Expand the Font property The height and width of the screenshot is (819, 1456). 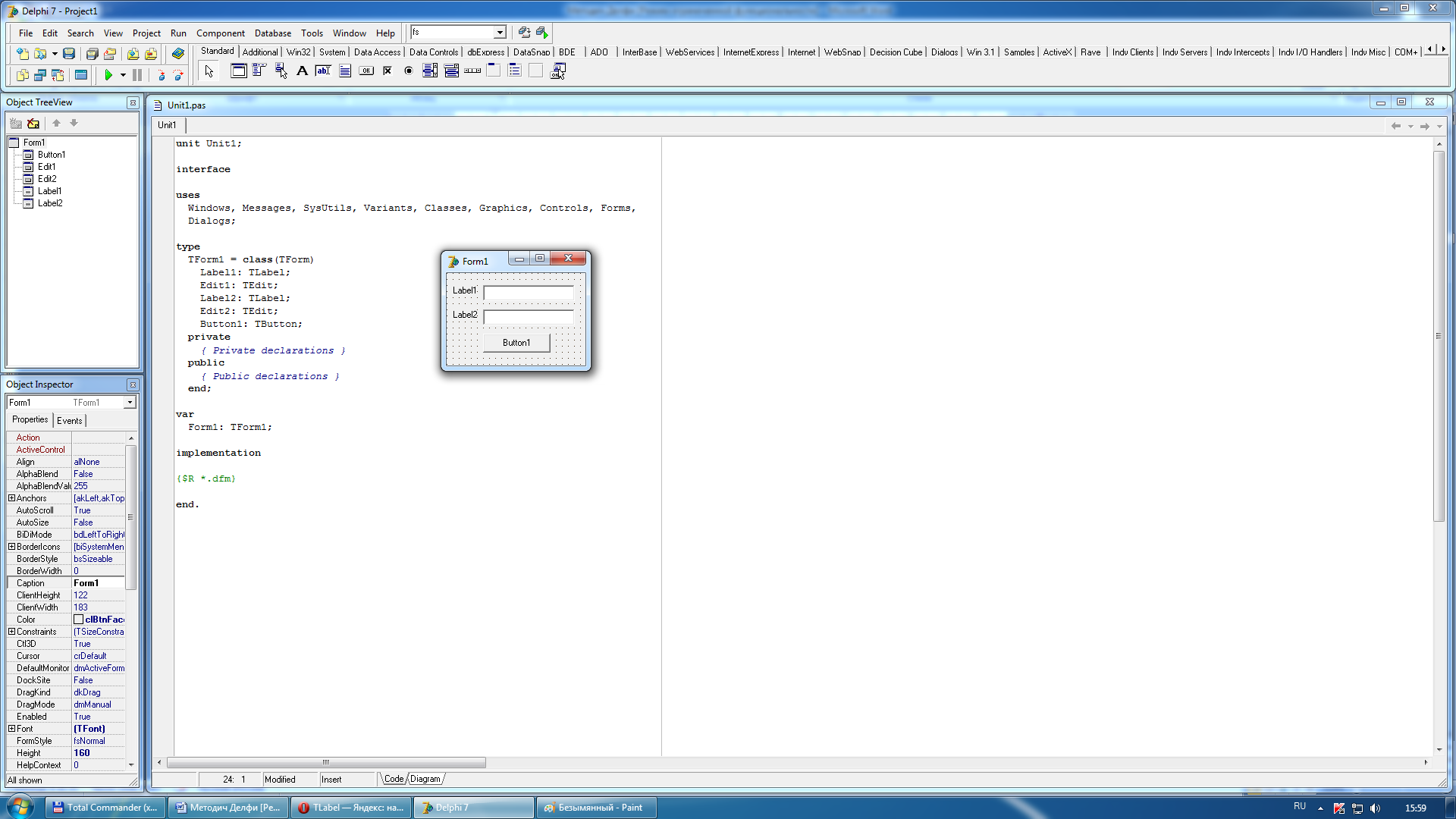(x=11, y=729)
